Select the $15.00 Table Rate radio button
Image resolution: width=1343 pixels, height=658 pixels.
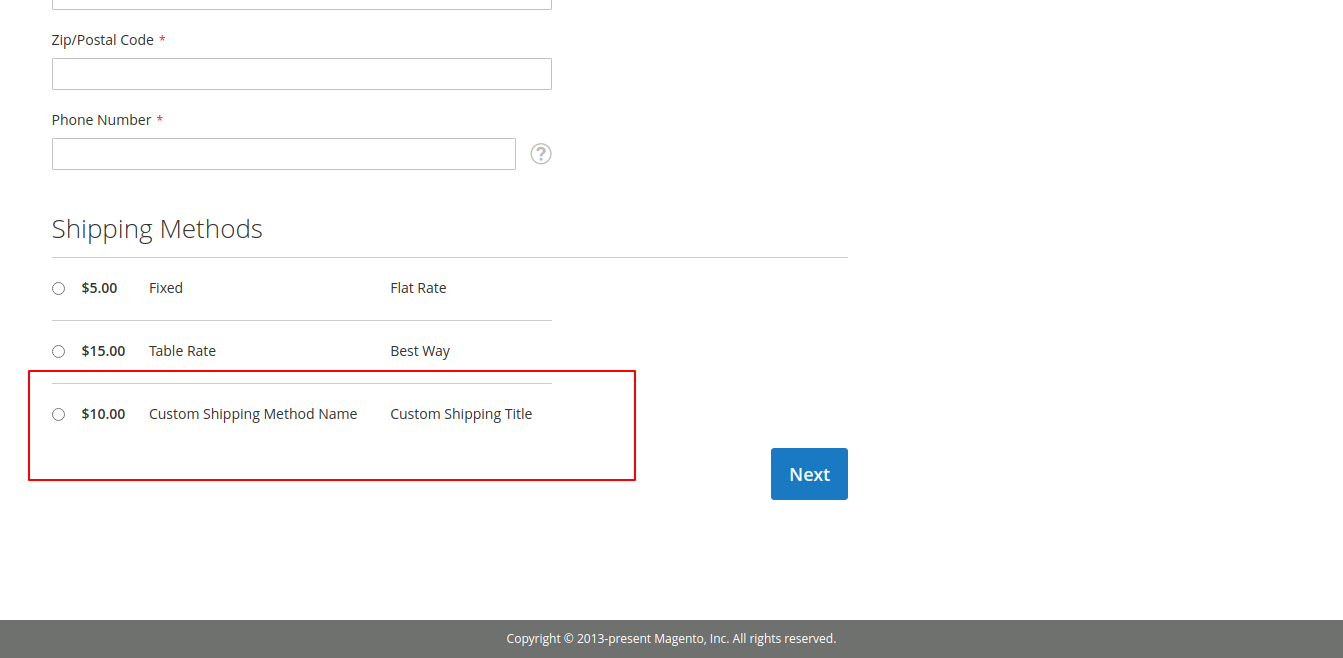58,351
